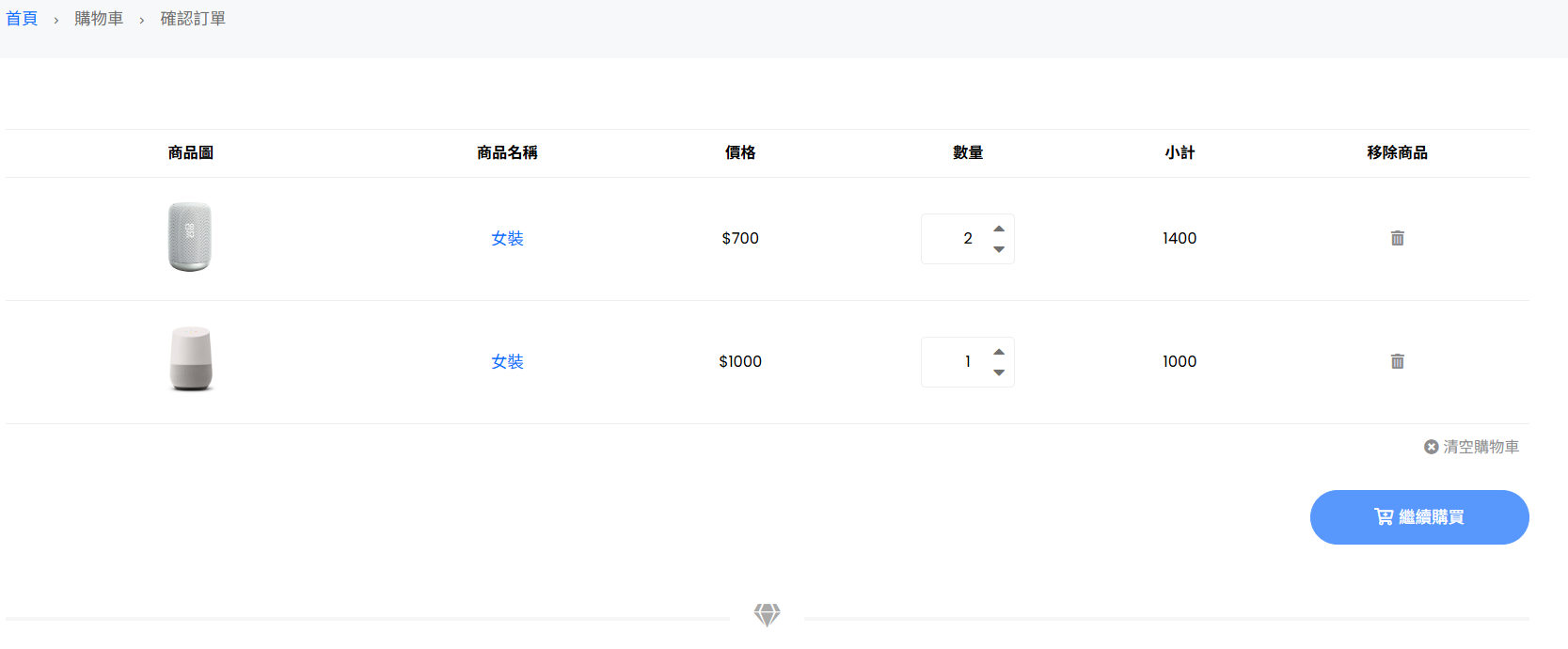Remove the $1000 product using trash icon

[x=1397, y=361]
